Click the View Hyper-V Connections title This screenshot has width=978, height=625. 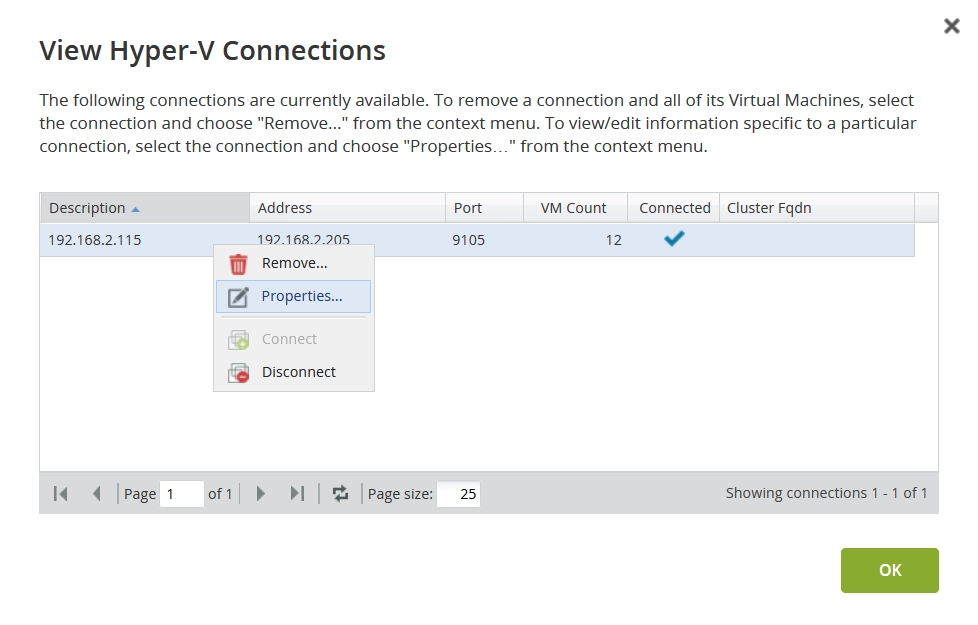[213, 51]
